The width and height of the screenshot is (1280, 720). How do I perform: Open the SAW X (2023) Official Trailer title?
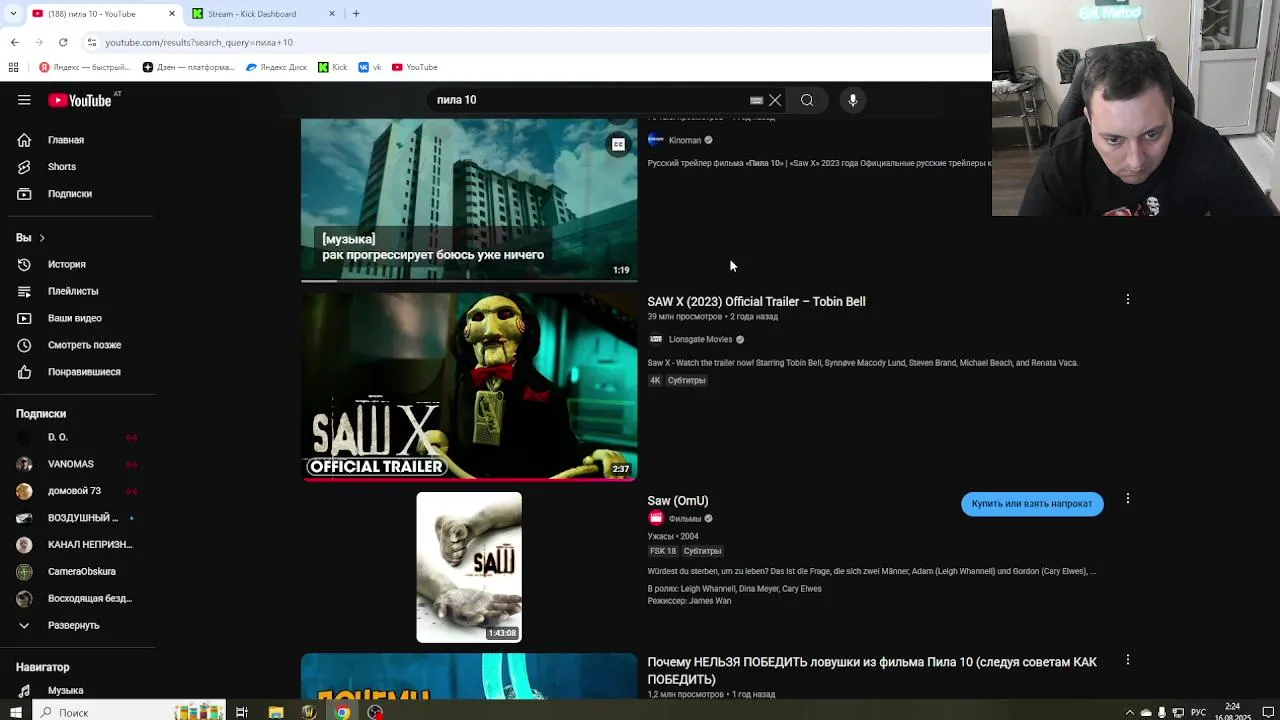coord(756,301)
